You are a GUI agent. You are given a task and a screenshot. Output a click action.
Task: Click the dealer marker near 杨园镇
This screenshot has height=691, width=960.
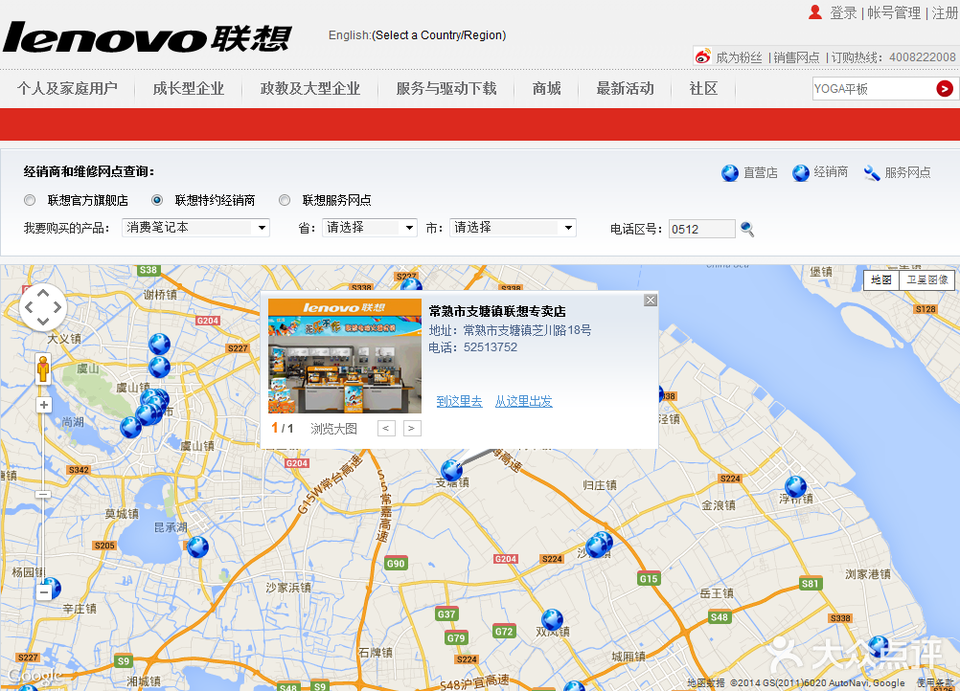pos(51,588)
